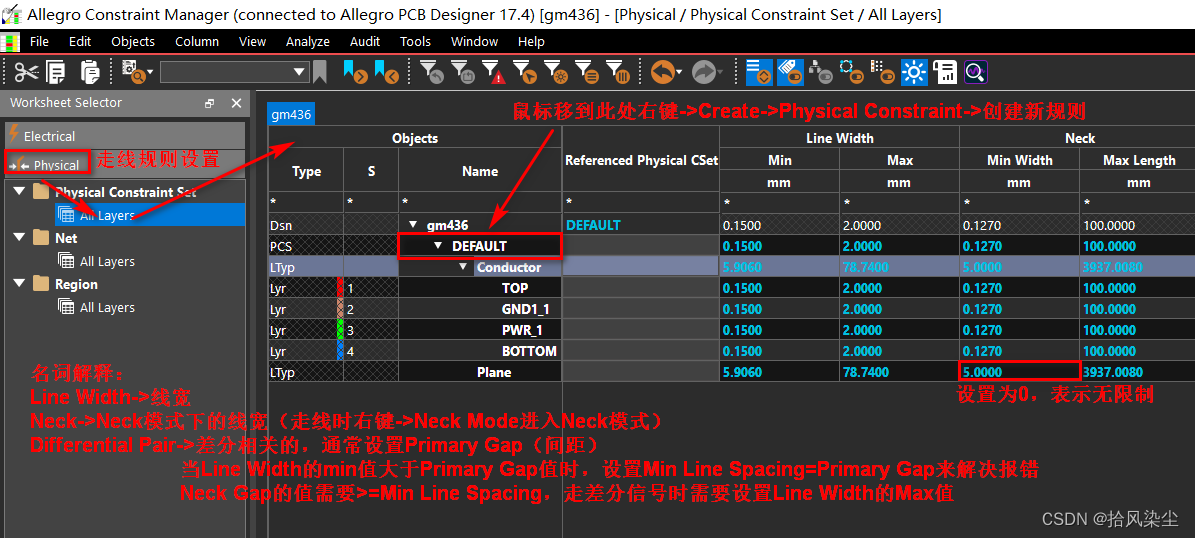The height and width of the screenshot is (538, 1195).
Task: Toggle the expand/collapse rows icon
Action: (x=758, y=72)
